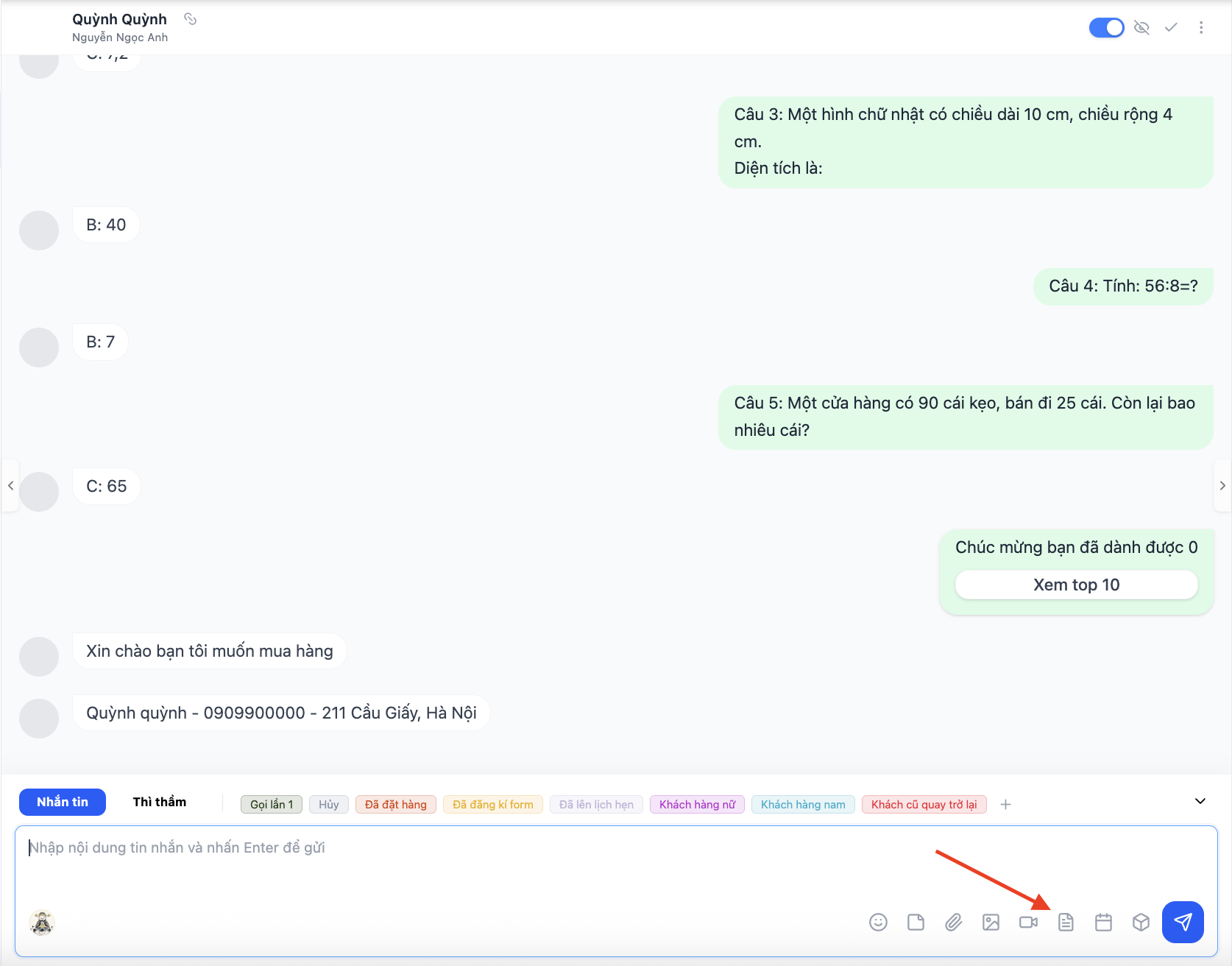Click the product box icon
This screenshot has width=1232, height=966.
(1141, 922)
